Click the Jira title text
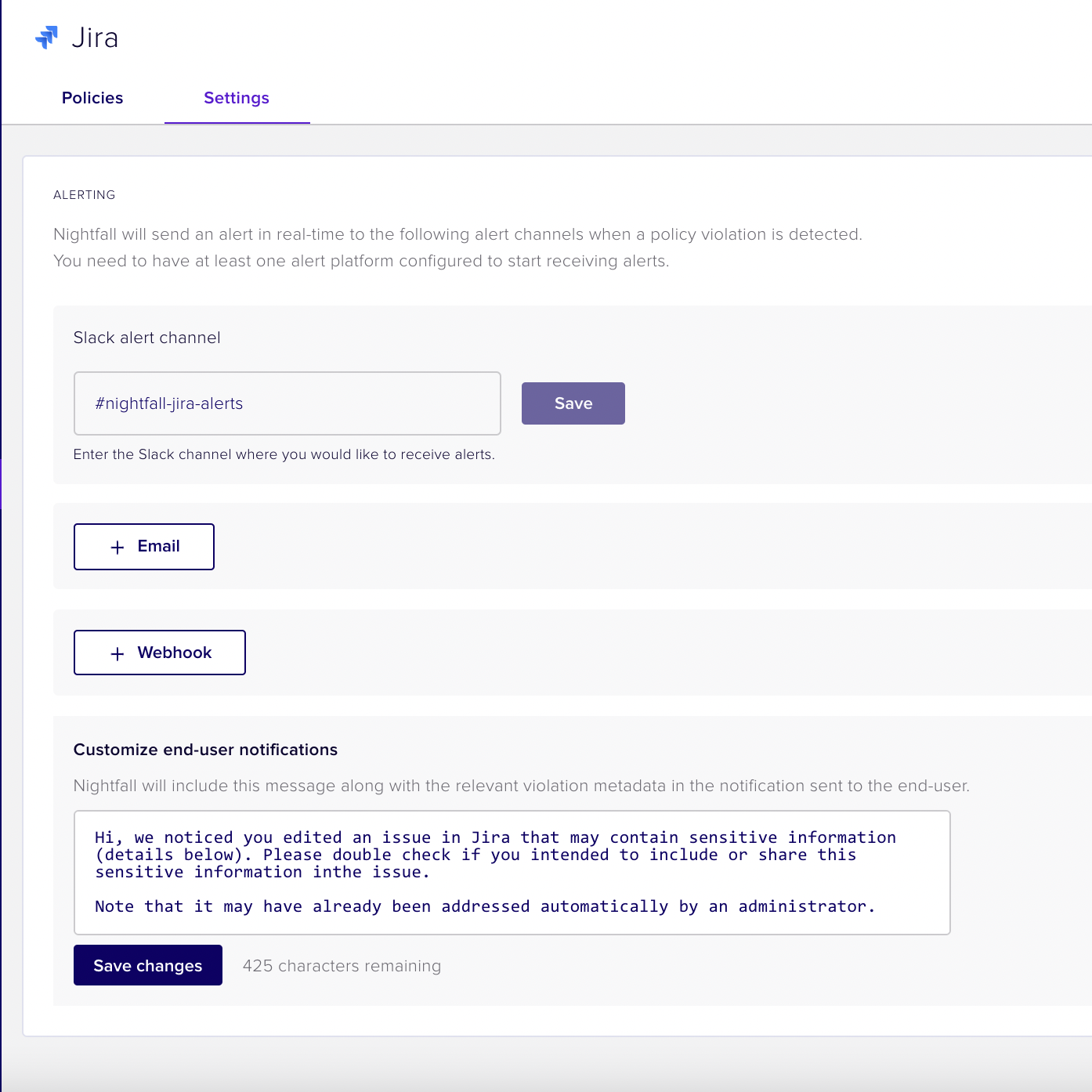Viewport: 1092px width, 1092px height. click(x=95, y=38)
